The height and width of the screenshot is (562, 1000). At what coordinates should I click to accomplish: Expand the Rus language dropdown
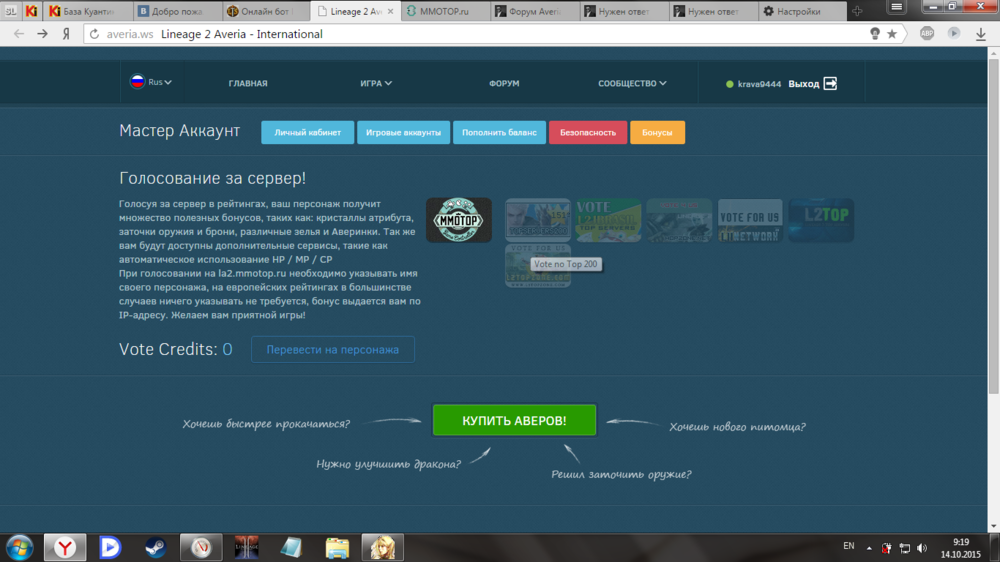(x=151, y=83)
